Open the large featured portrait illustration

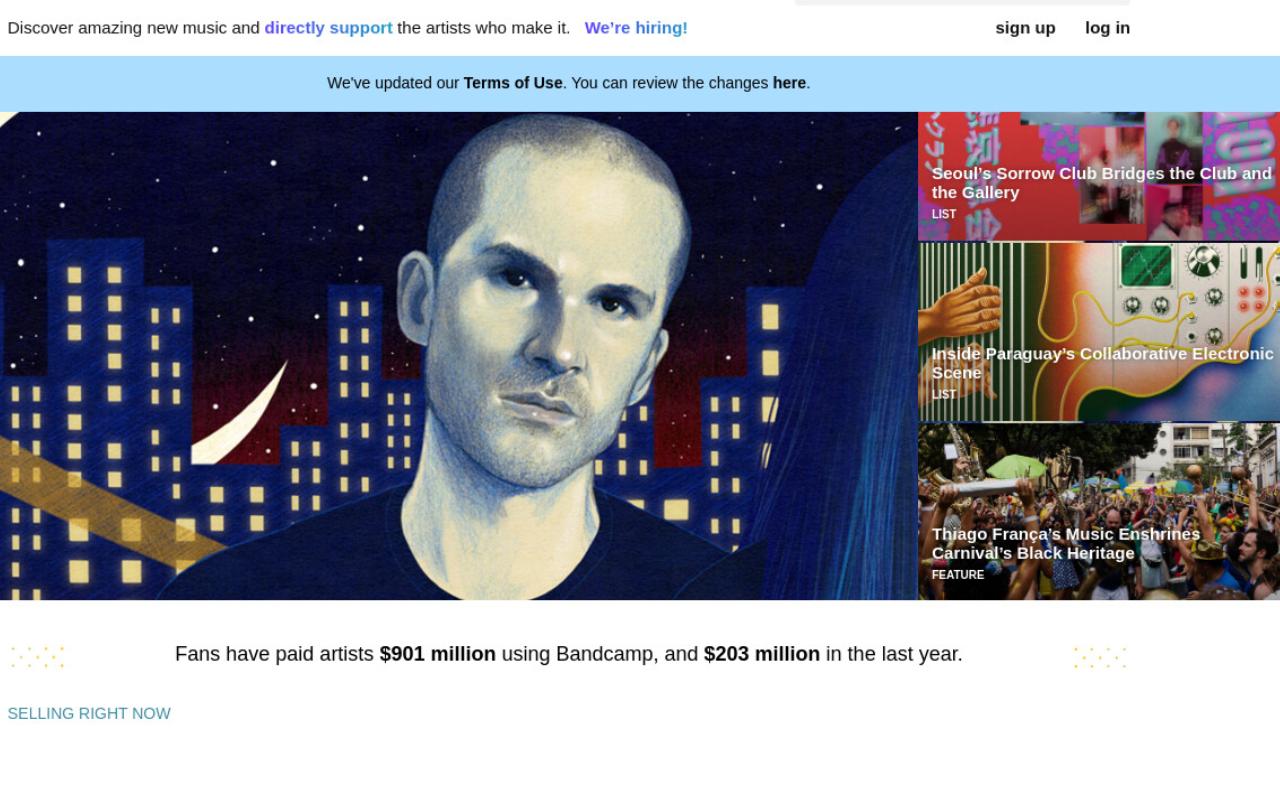point(459,356)
